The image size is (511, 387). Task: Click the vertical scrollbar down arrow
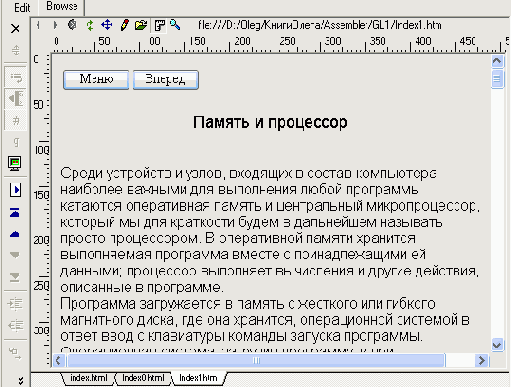tap(497, 344)
